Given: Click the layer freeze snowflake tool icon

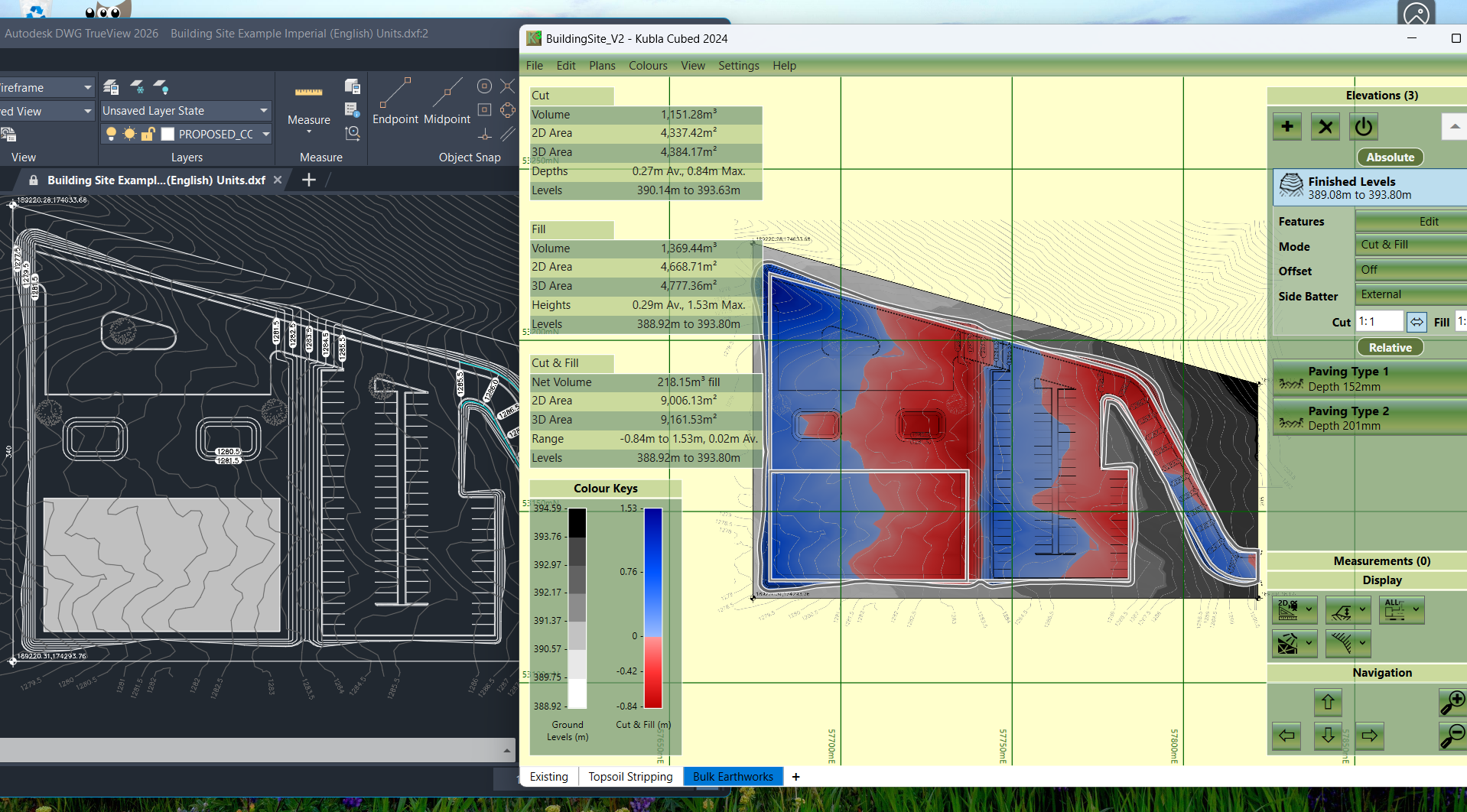Looking at the screenshot, I should tap(137, 87).
